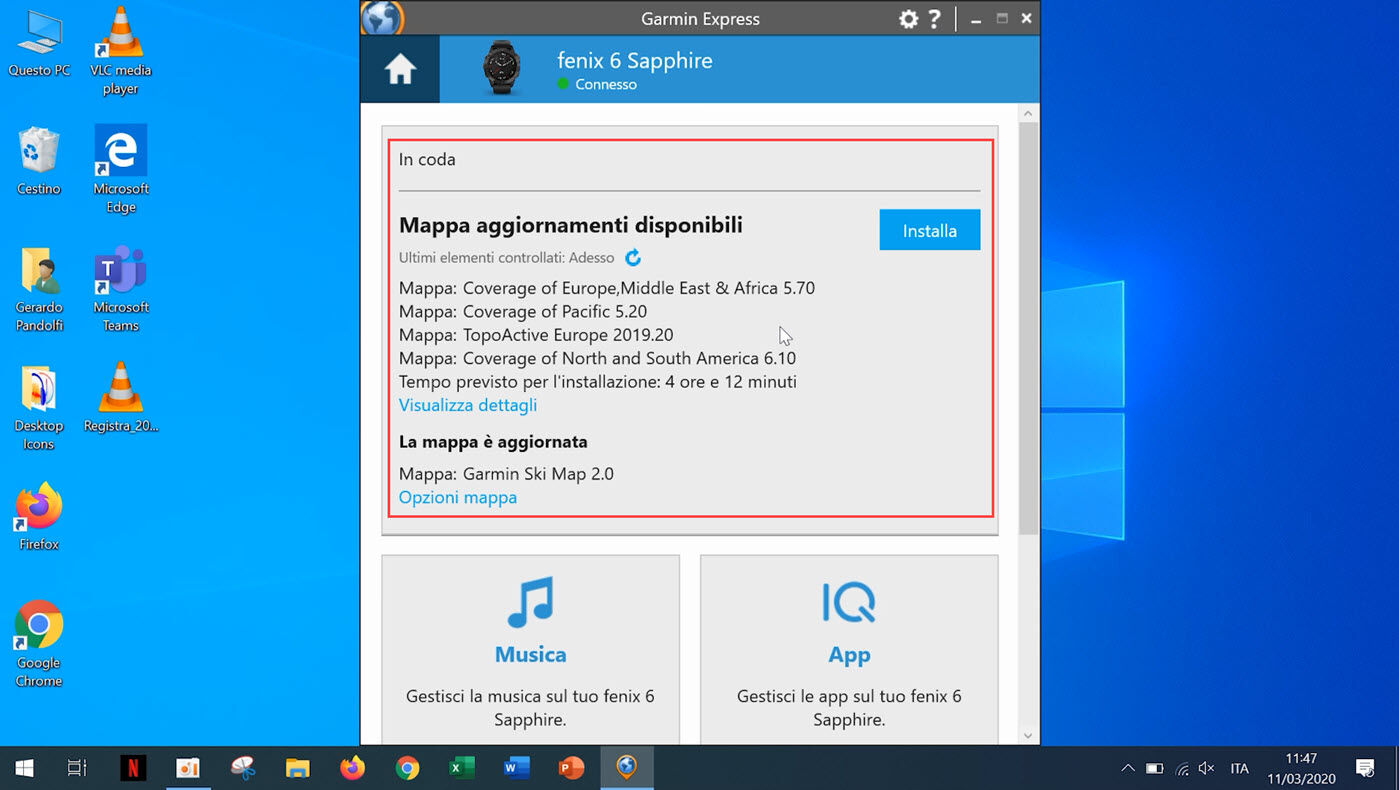Open Garmin Express settings gear
1399x790 pixels.
click(908, 19)
